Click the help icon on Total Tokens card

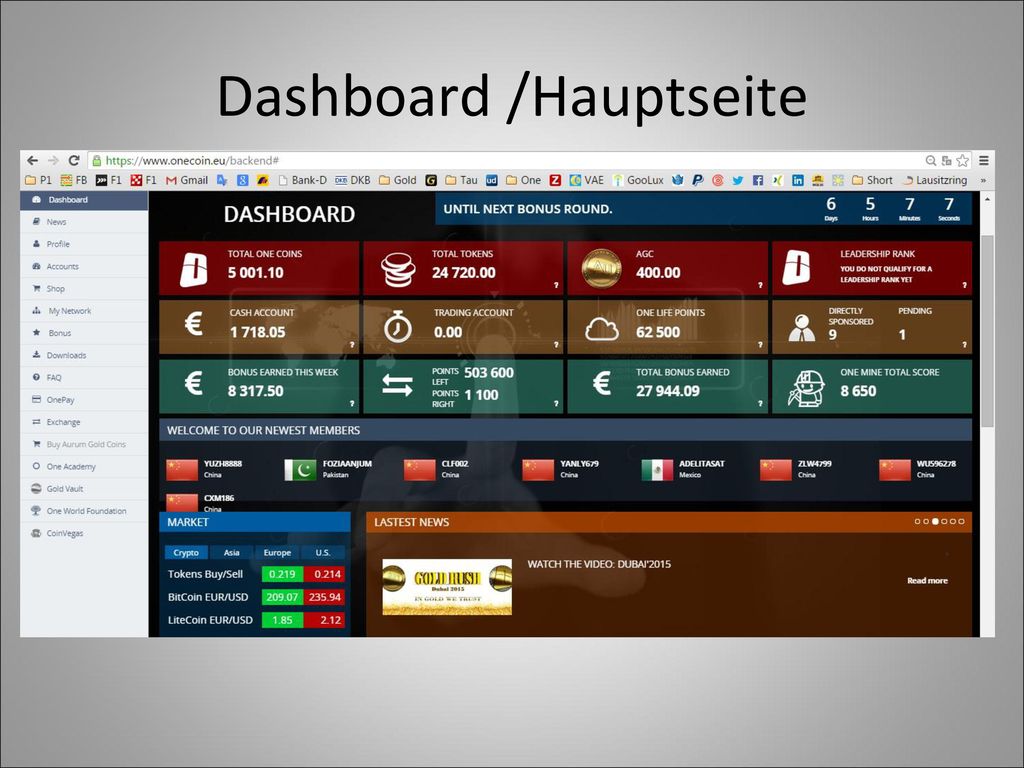point(556,285)
